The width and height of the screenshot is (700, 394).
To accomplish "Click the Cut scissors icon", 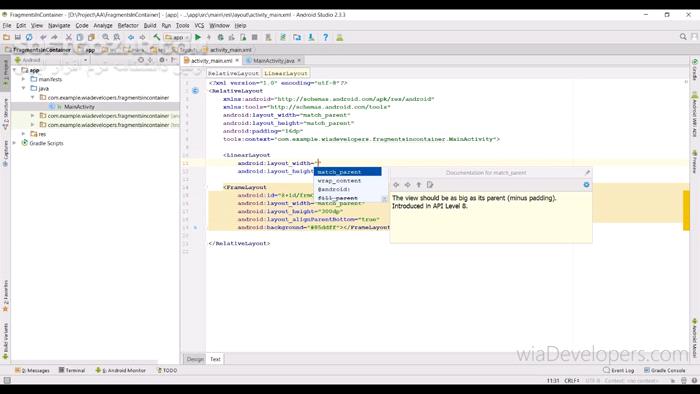I will pos(69,37).
